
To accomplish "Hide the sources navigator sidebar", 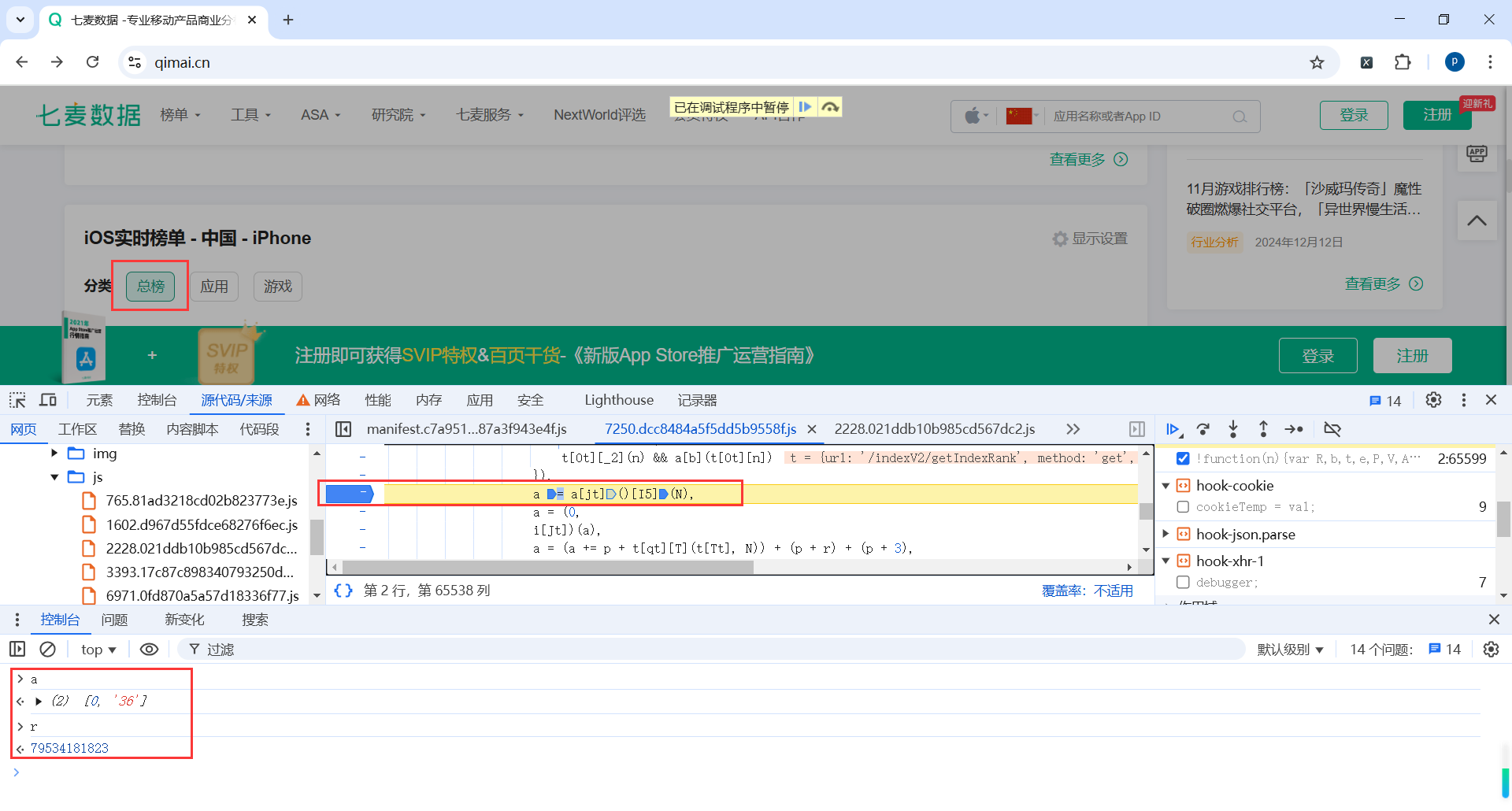I will point(343,429).
